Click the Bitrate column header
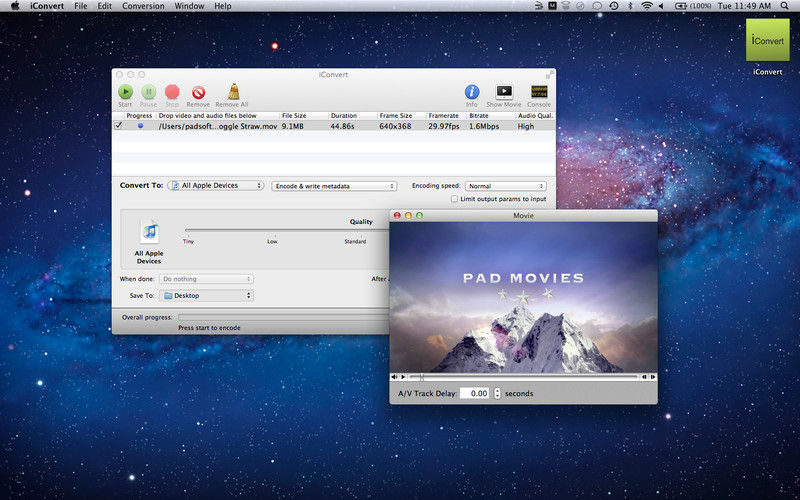Viewport: 800px width, 500px height. tap(490, 116)
